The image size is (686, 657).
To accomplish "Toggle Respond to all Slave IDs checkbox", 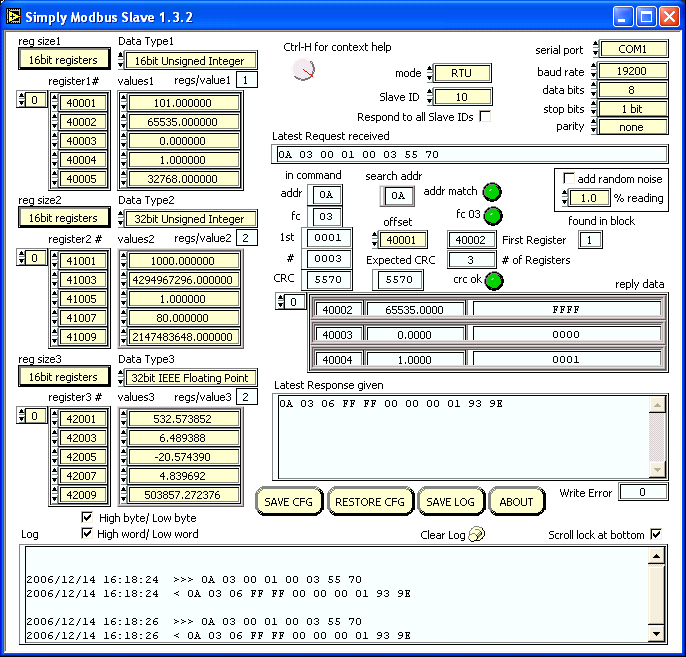I will pyautogui.click(x=485, y=116).
